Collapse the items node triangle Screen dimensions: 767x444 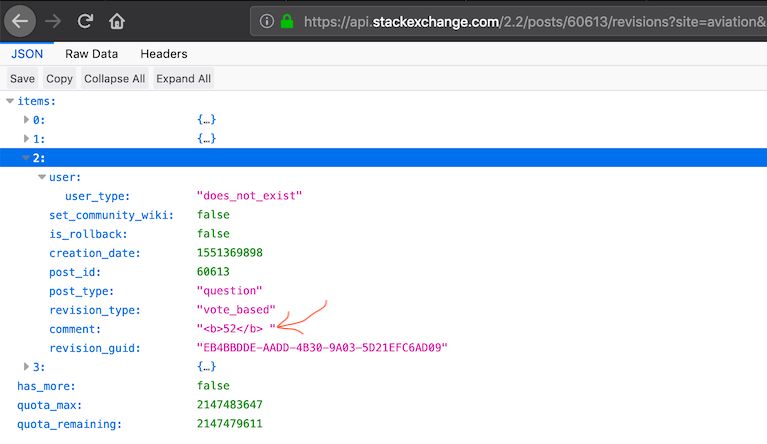tap(10, 101)
